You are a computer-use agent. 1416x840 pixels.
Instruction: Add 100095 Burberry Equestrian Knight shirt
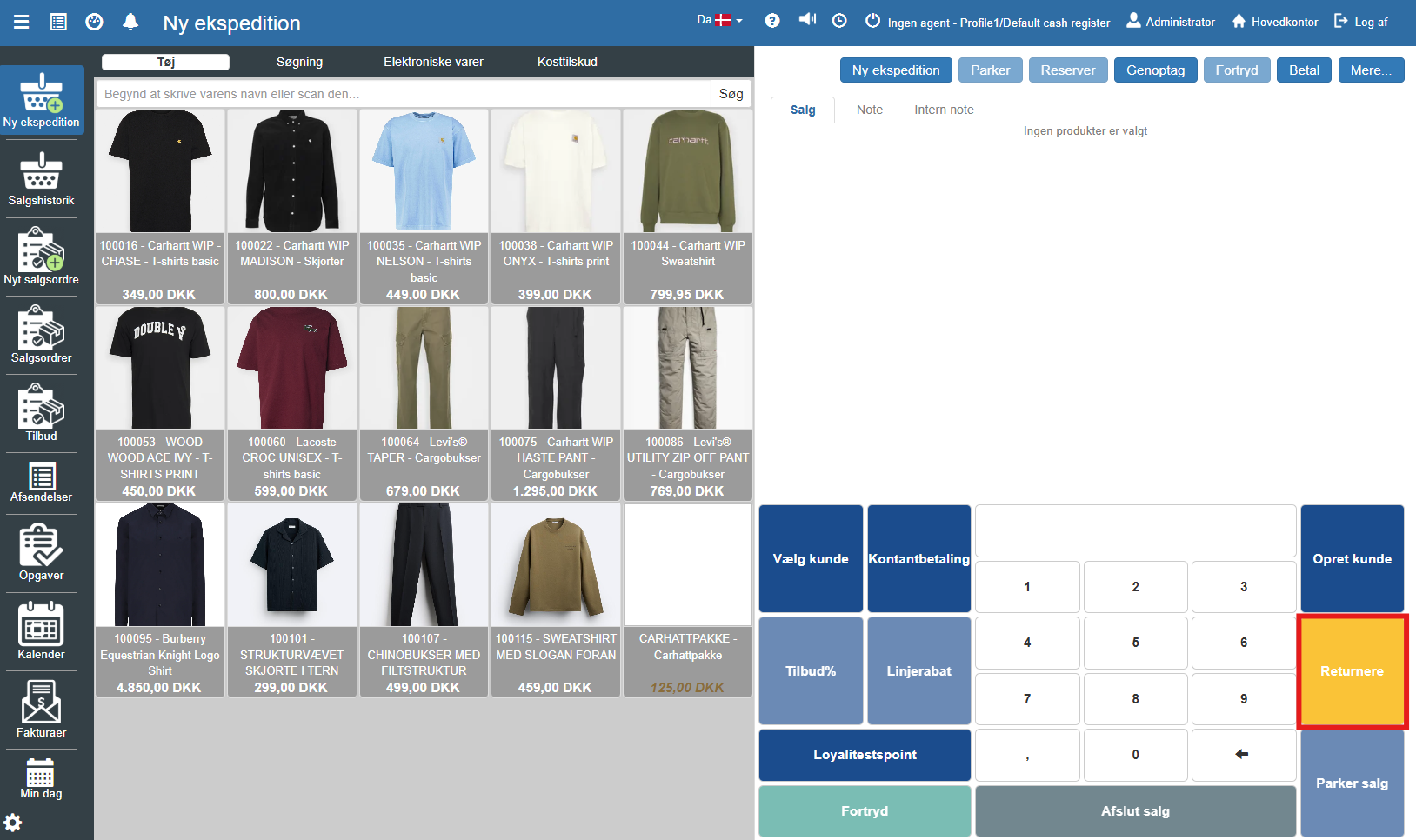(160, 600)
